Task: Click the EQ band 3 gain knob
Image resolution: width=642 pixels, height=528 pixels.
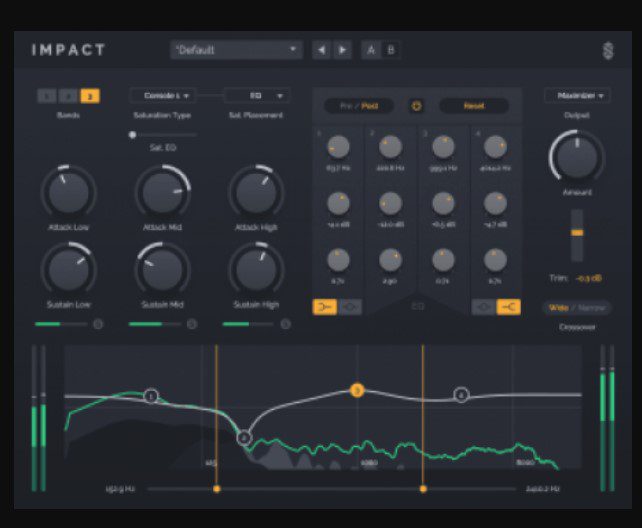Action: click(x=443, y=203)
